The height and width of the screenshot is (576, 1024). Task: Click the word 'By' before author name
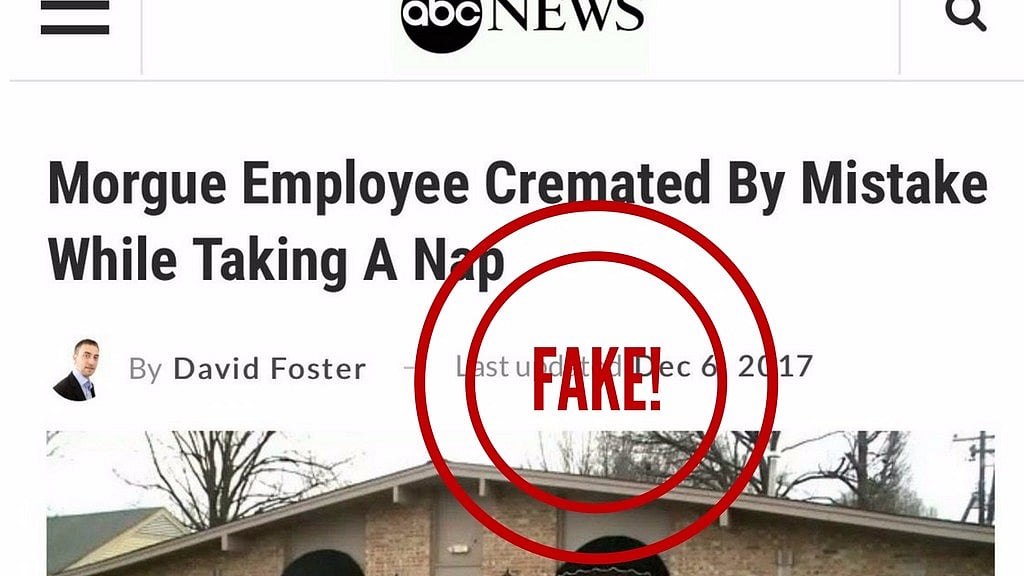(x=145, y=370)
